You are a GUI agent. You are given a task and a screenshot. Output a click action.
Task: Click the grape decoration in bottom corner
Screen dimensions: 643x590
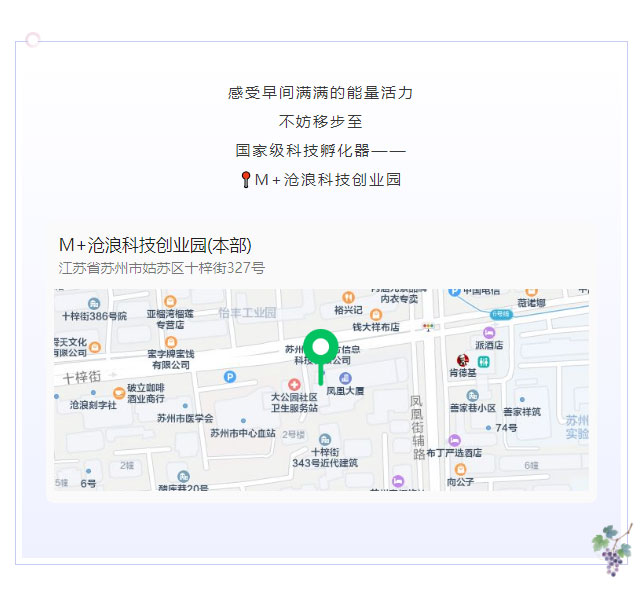611,544
